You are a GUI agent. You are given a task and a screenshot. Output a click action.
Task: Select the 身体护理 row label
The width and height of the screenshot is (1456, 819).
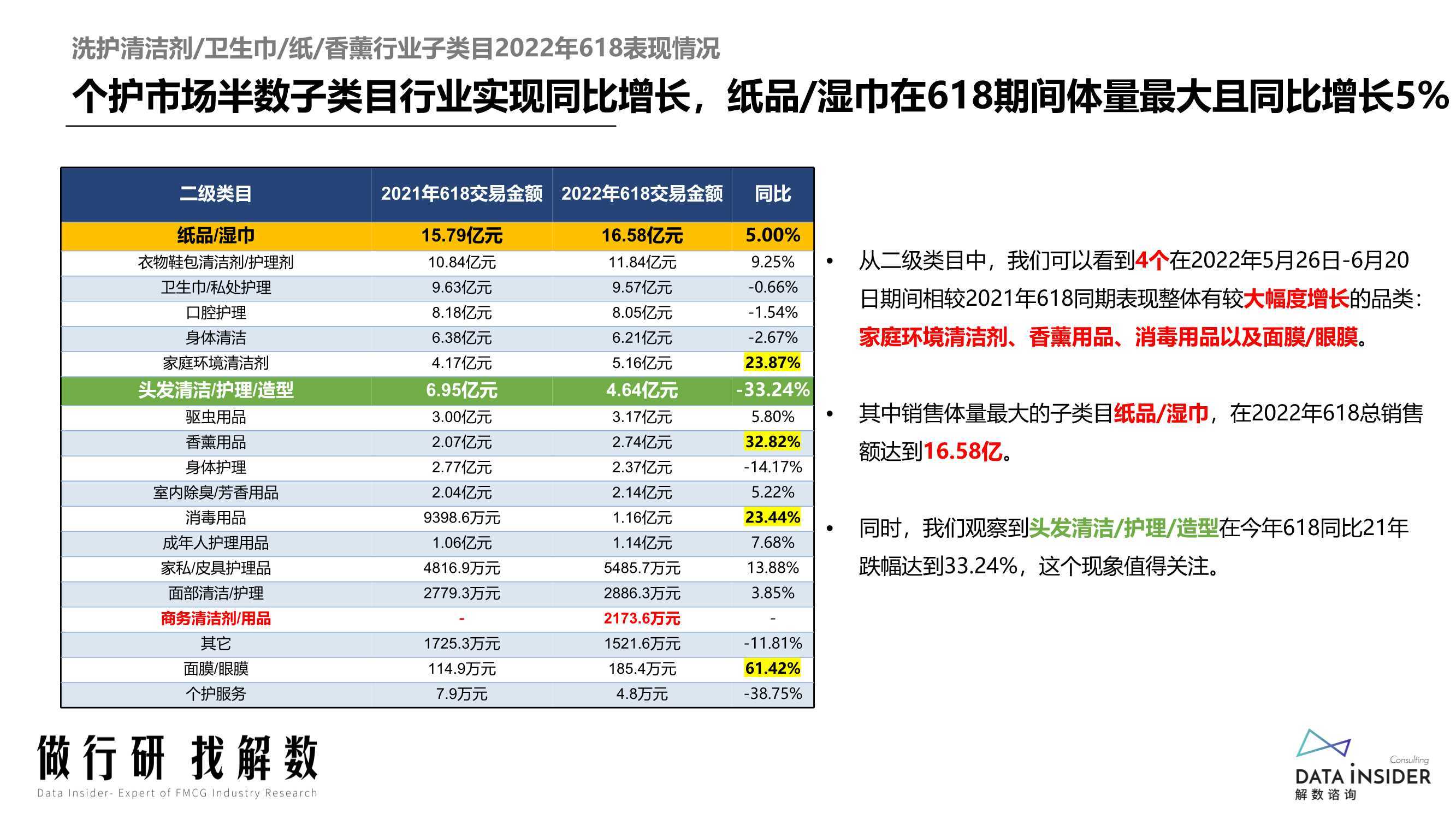[x=216, y=467]
